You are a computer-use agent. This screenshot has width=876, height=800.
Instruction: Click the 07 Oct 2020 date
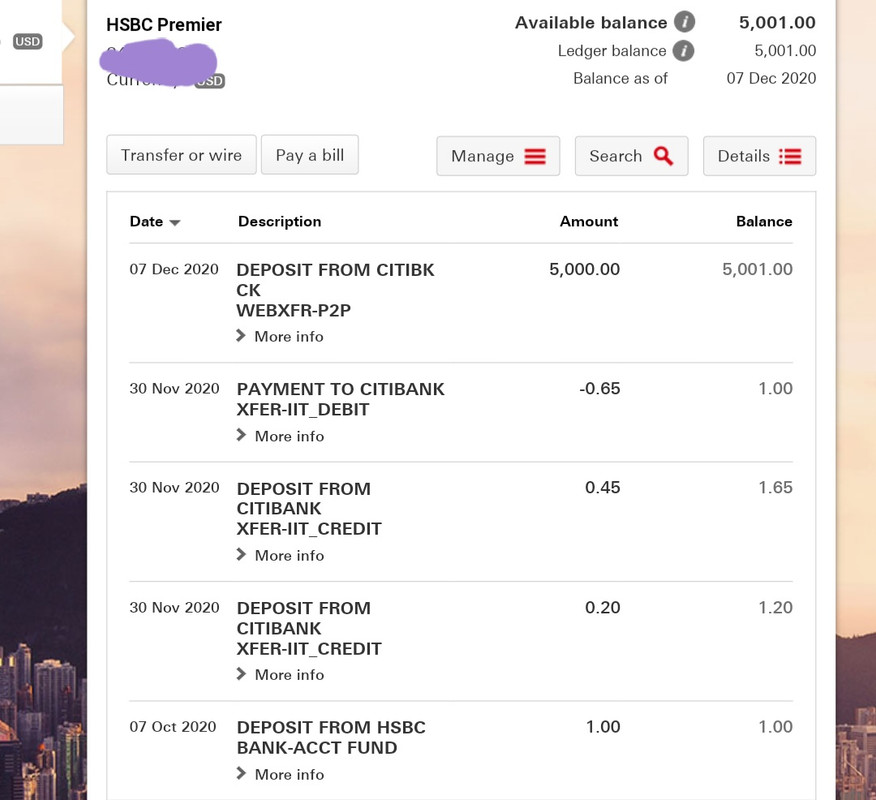tap(173, 727)
